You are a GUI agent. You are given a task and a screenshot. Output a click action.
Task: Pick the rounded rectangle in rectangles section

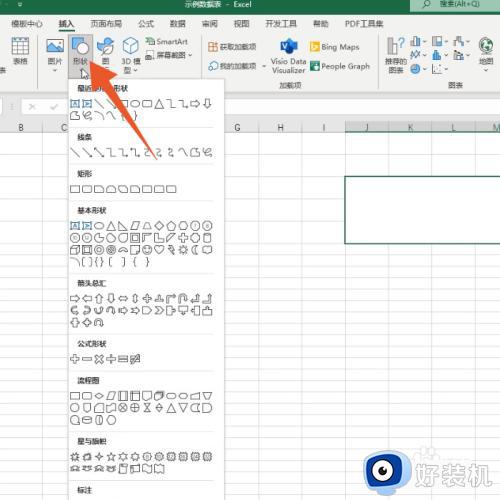[x=87, y=189]
